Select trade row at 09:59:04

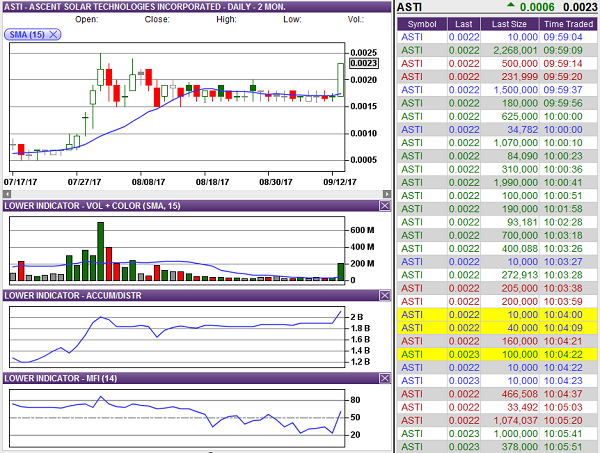click(497, 37)
